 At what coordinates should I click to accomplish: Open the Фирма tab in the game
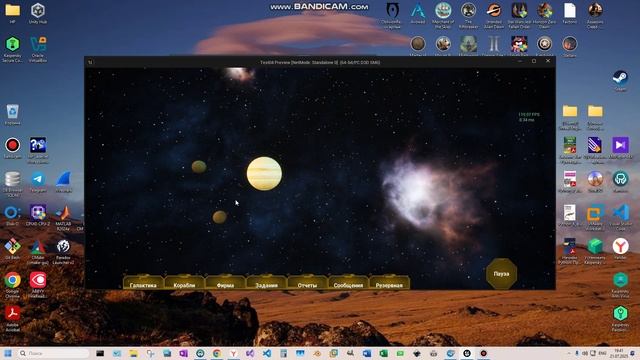click(x=225, y=282)
